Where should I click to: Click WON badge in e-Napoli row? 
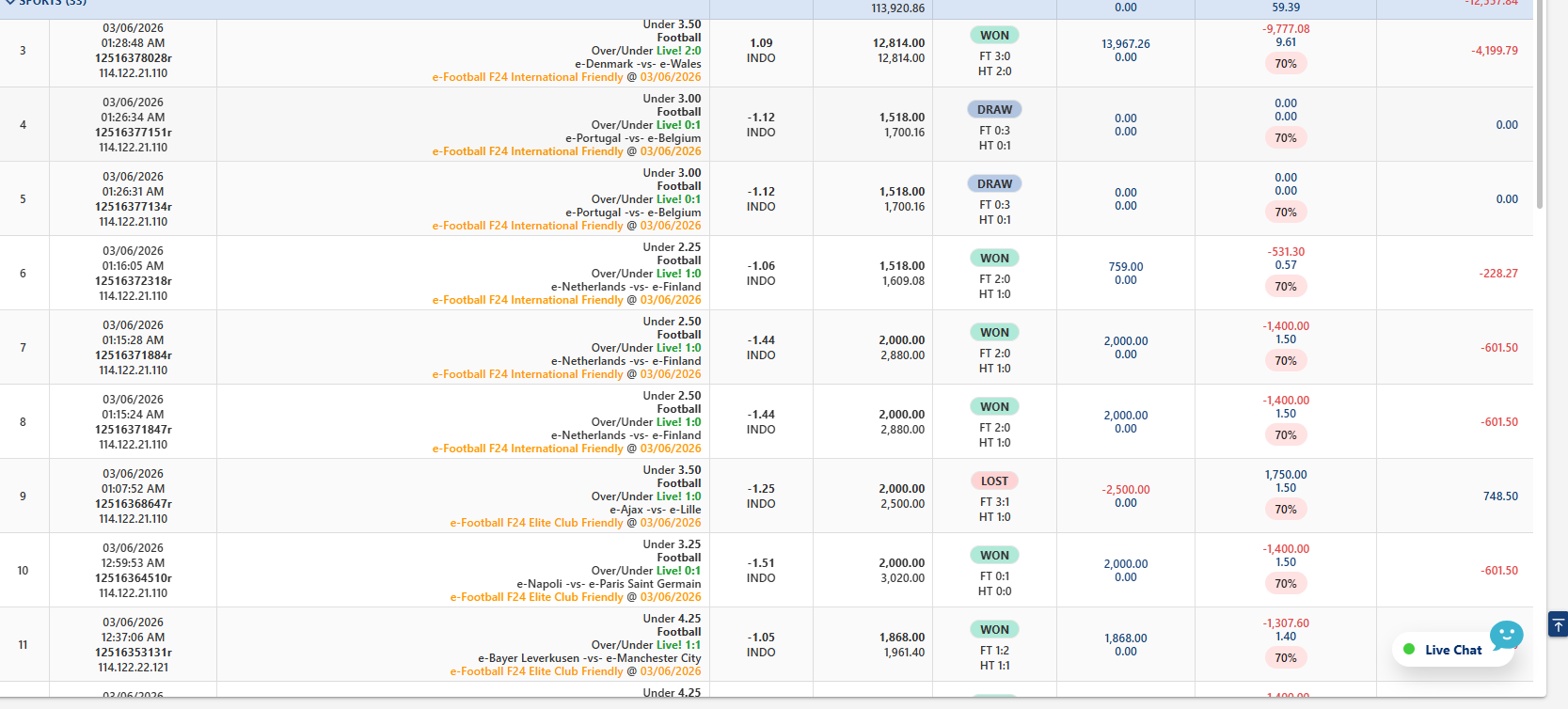pyautogui.click(x=994, y=556)
